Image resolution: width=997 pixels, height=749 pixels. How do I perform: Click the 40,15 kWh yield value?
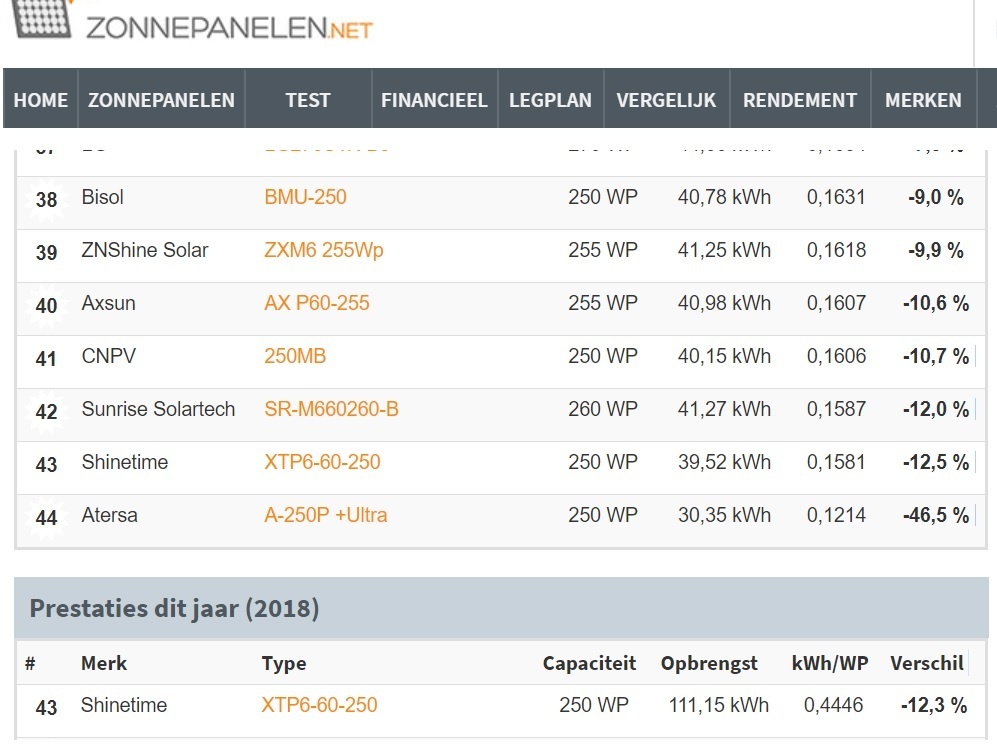[x=724, y=356]
